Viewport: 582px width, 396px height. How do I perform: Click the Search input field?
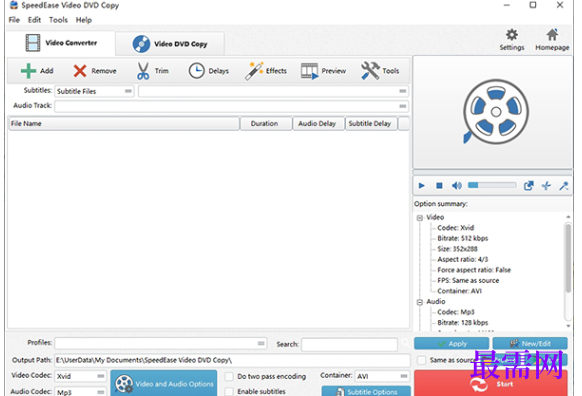click(x=349, y=344)
